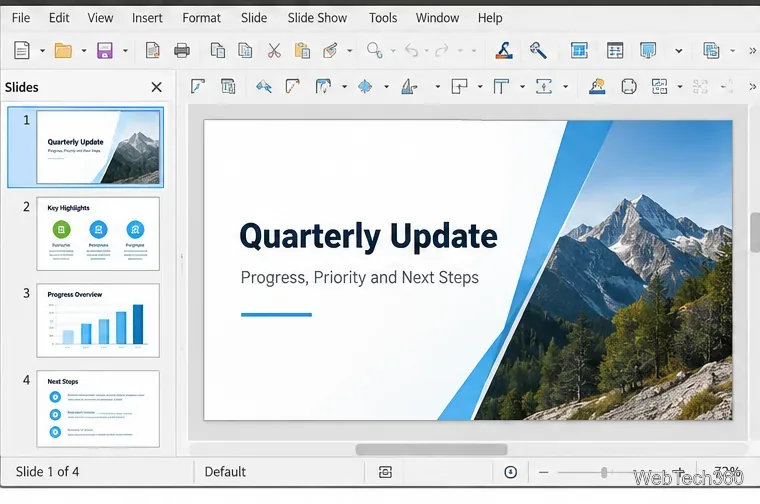Expand the dropdown beside L-shaped frame icon

[480, 87]
